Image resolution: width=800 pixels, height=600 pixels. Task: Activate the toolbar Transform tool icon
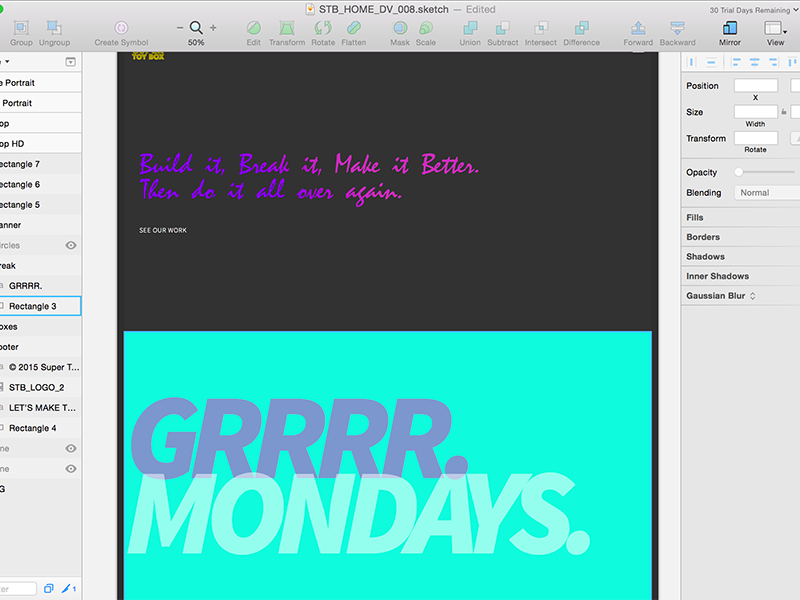pos(287,28)
